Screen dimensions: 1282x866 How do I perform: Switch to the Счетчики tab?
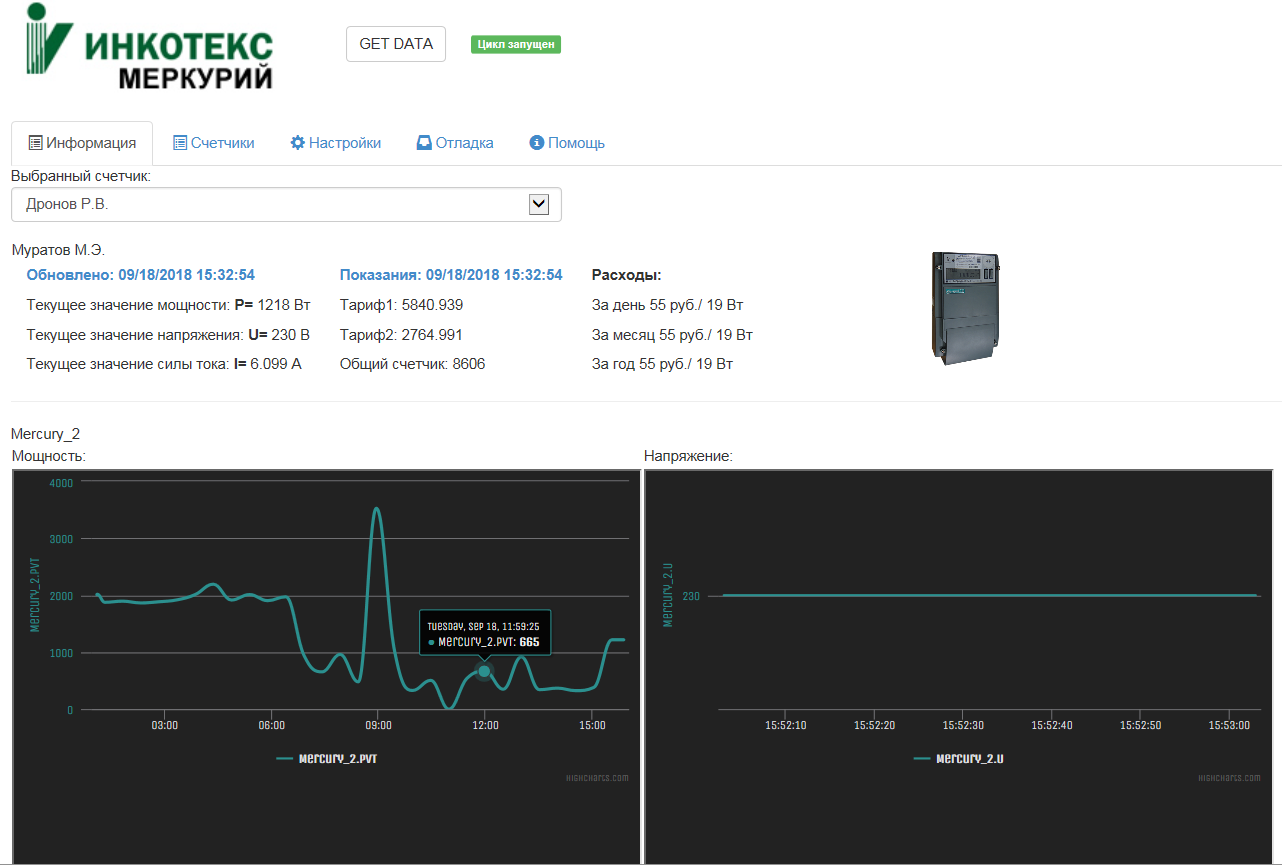point(222,143)
